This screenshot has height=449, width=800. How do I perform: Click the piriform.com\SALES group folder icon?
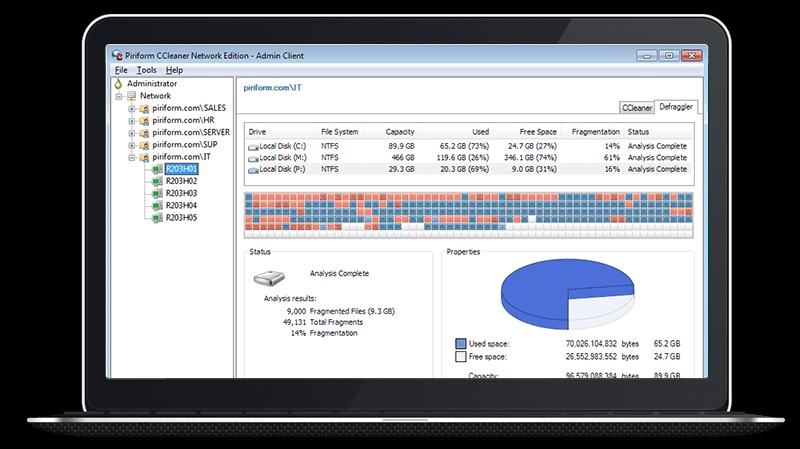click(144, 108)
